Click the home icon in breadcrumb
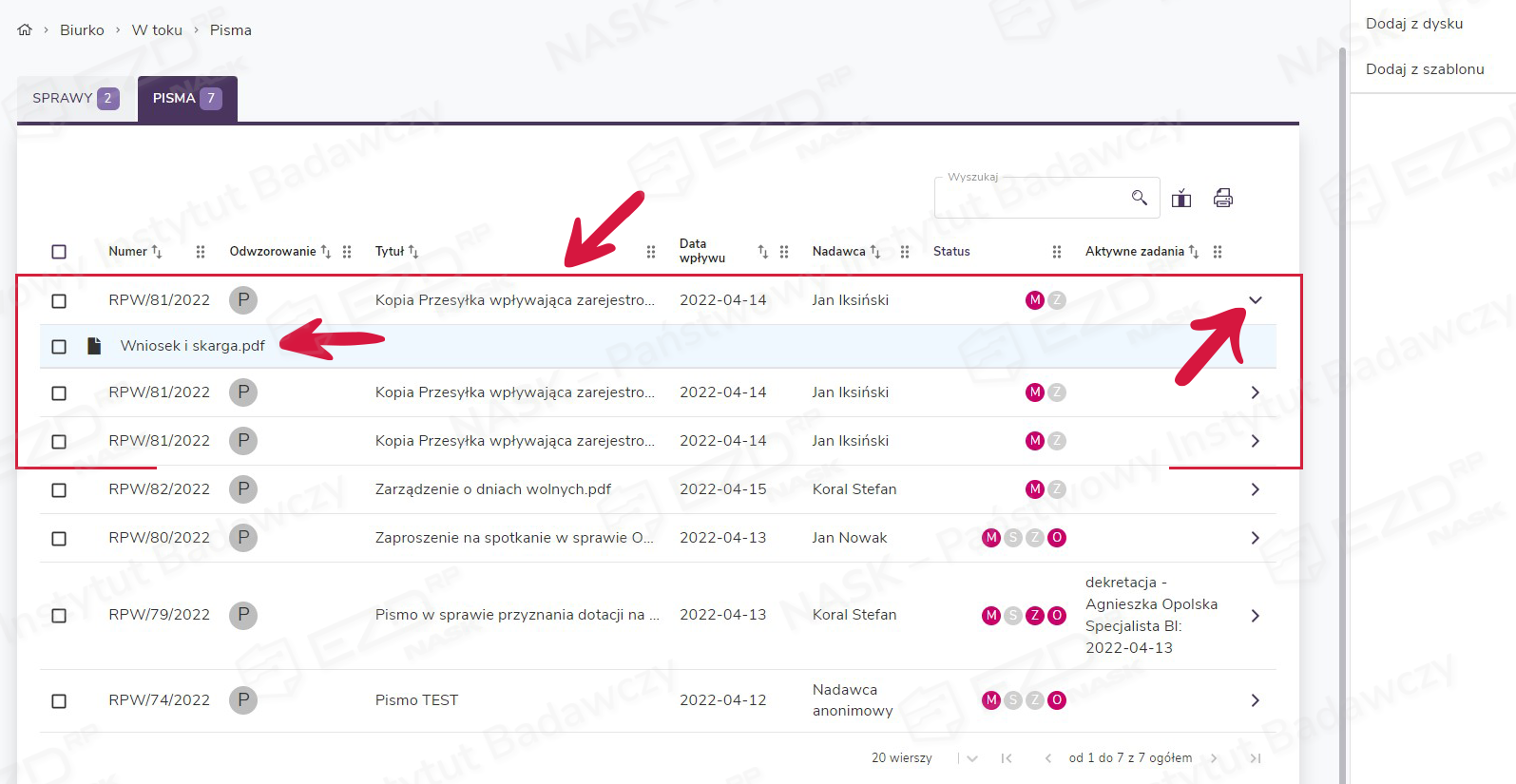Viewport: 1516px width, 784px height. [x=25, y=30]
